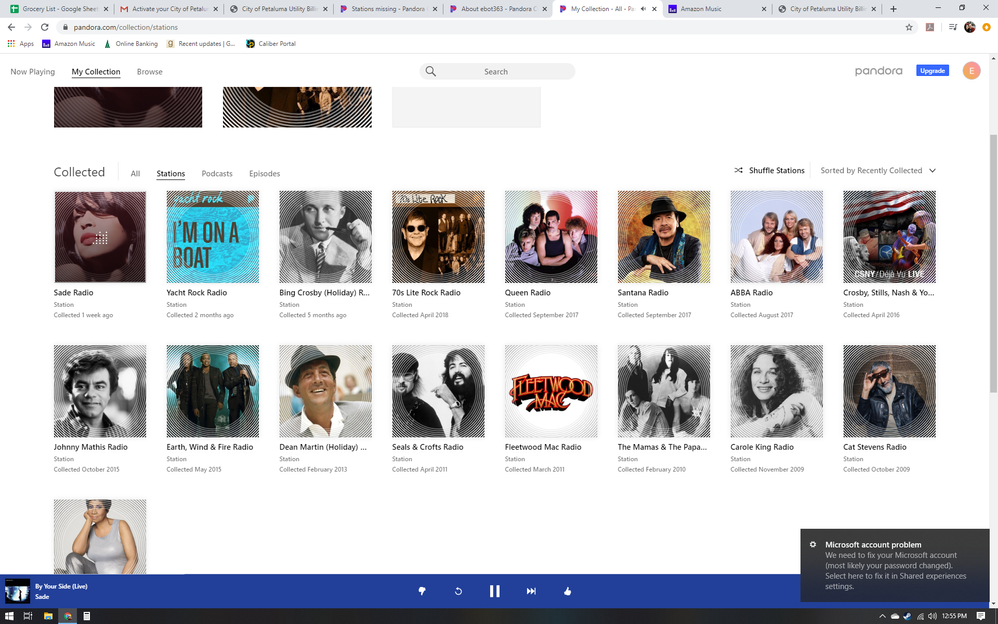Replay the current track
This screenshot has height=624, width=998.
point(458,591)
